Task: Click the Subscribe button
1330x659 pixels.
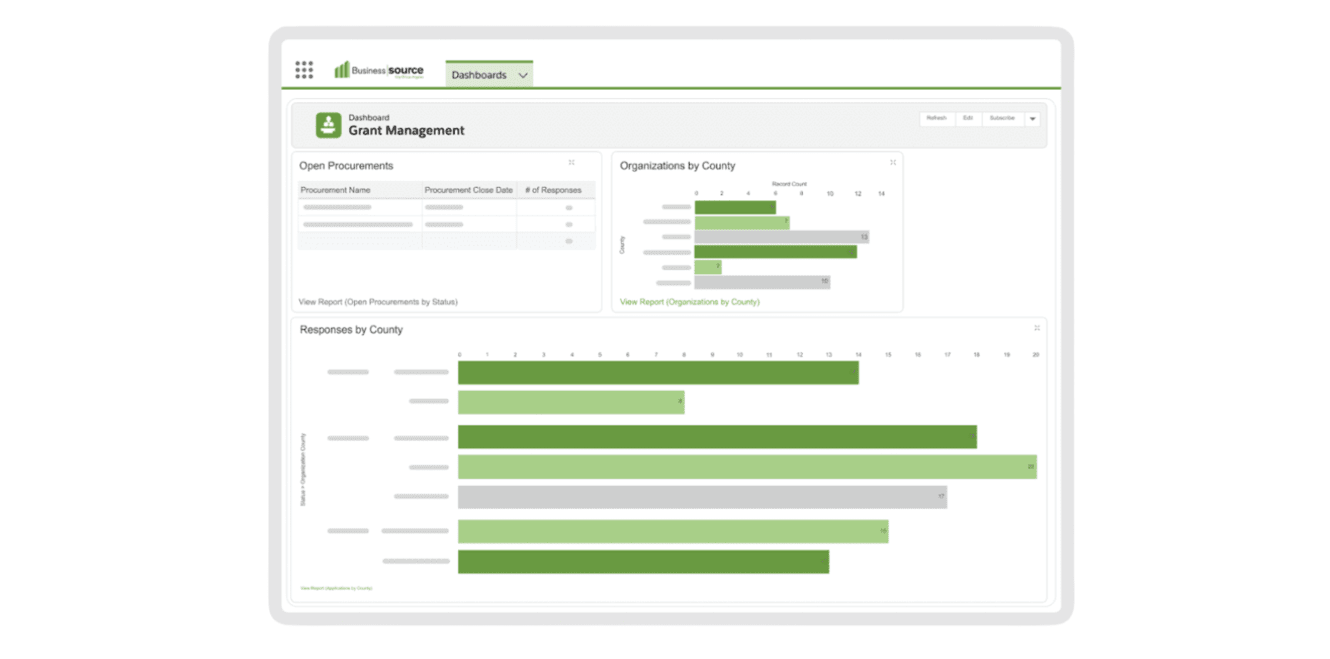Action: [1001, 118]
